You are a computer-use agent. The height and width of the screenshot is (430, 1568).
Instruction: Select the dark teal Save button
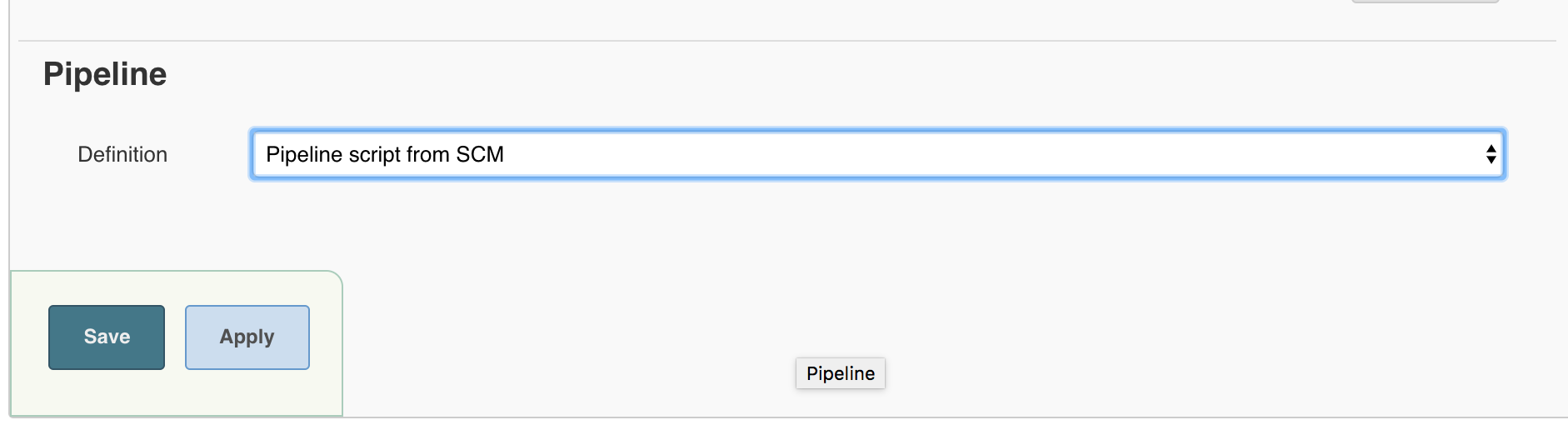tap(107, 337)
